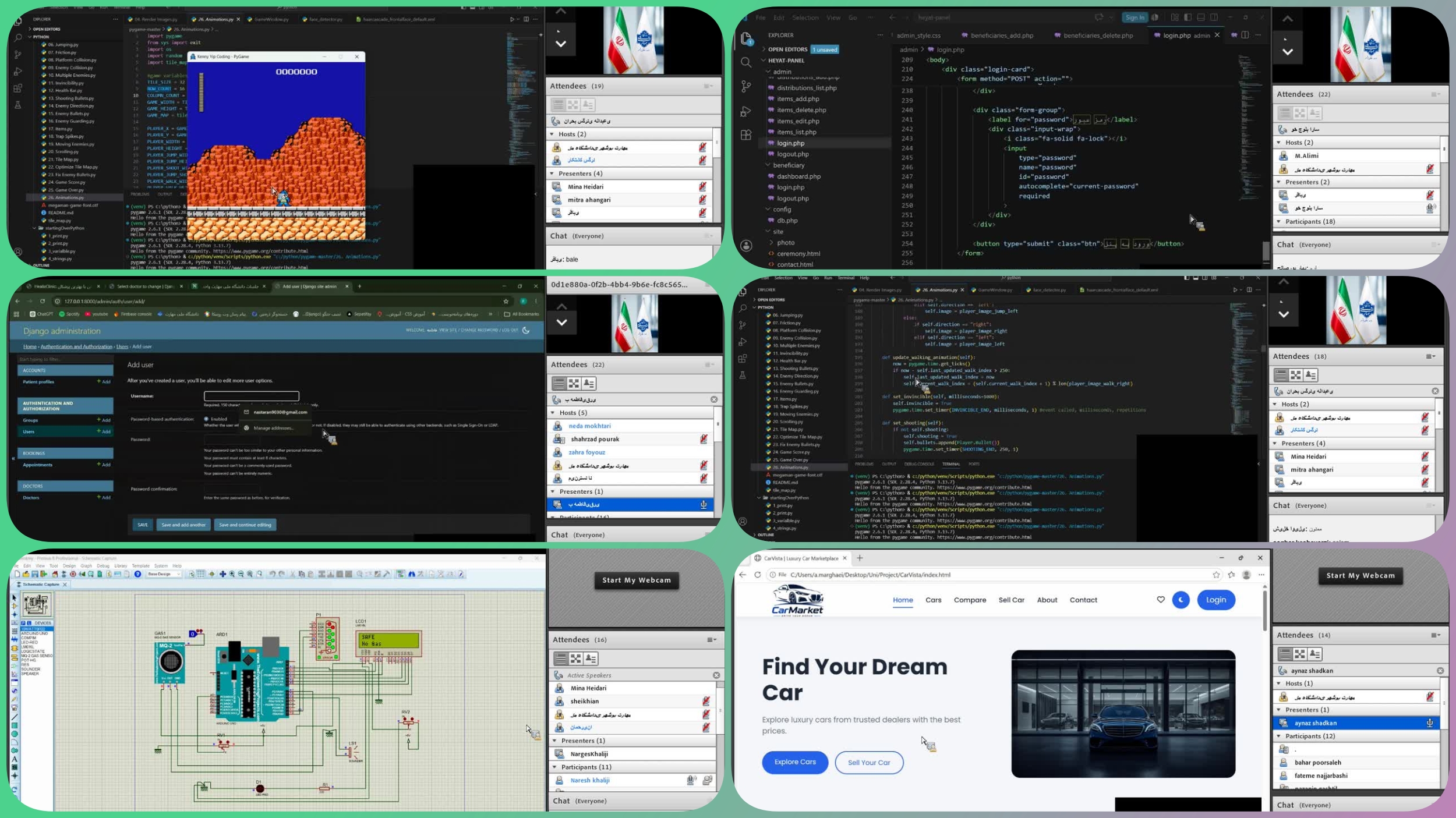1456x818 pixels.
Task: Click the login.php editor vertical scrollbar thumb
Action: click(x=1266, y=251)
